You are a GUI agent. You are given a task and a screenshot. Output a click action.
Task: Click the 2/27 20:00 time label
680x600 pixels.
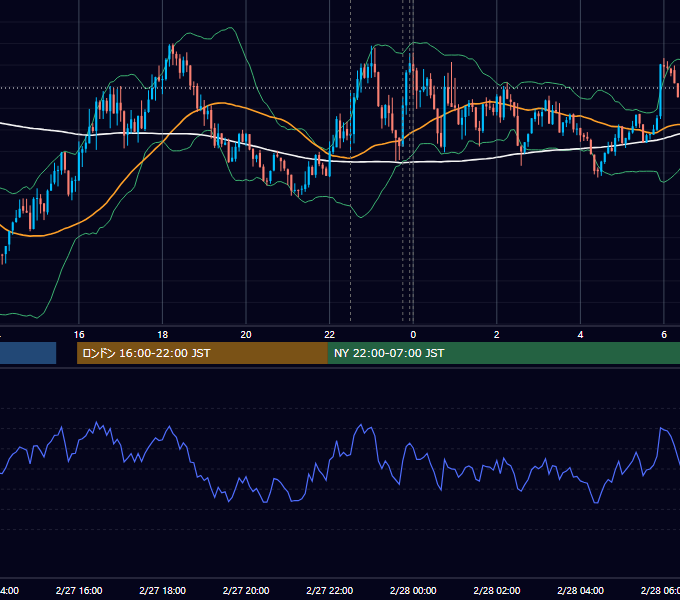(x=246, y=590)
